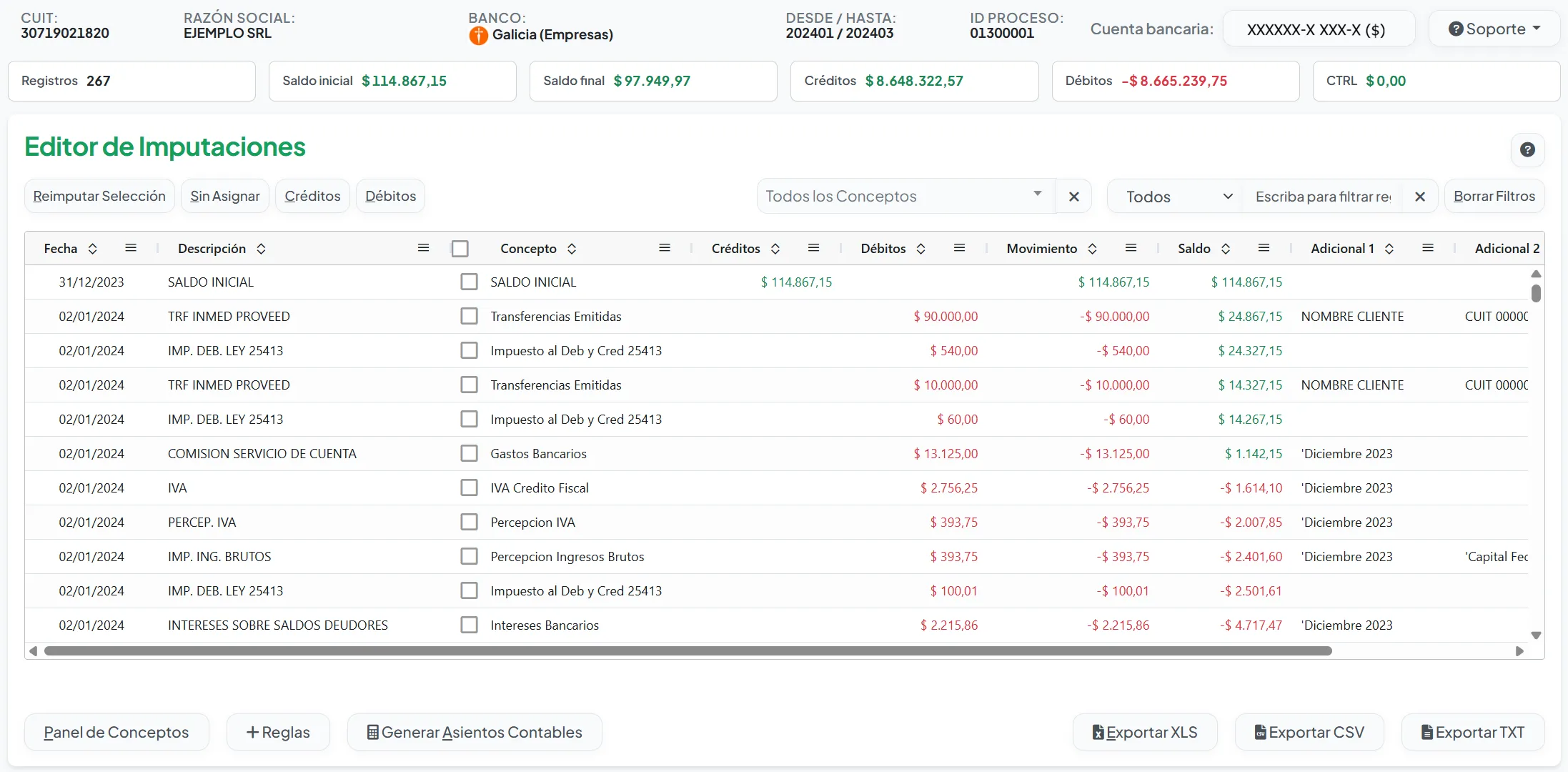The image size is (1568, 772).
Task: Focus the filter text input field
Action: [x=1323, y=197]
